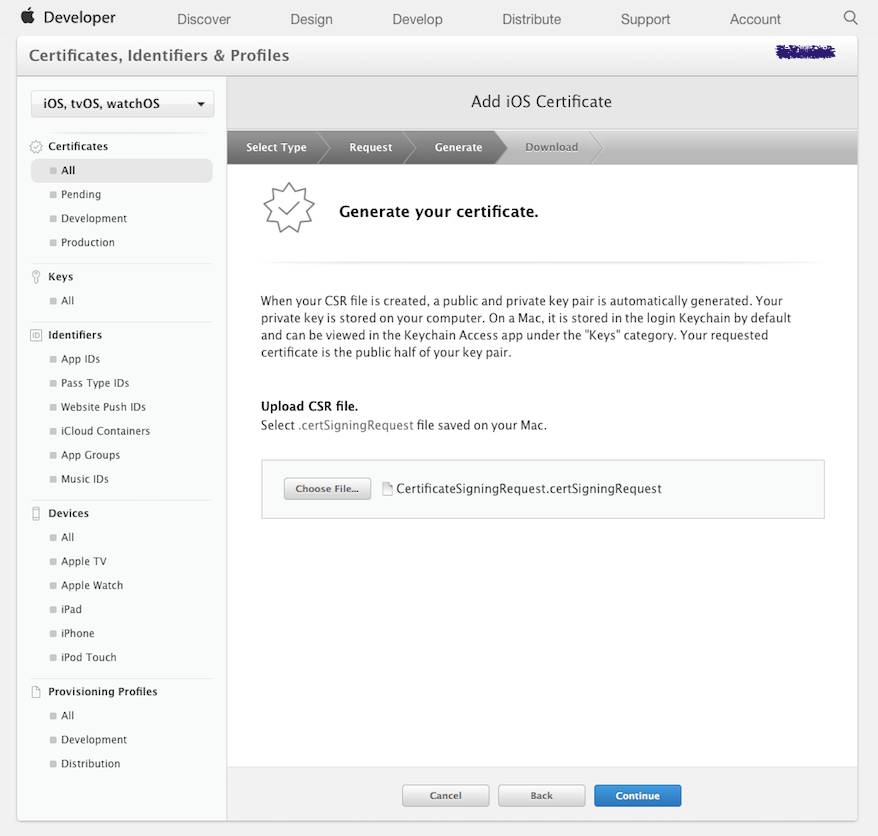Select Production certificates
This screenshot has width=878, height=836.
click(x=87, y=242)
